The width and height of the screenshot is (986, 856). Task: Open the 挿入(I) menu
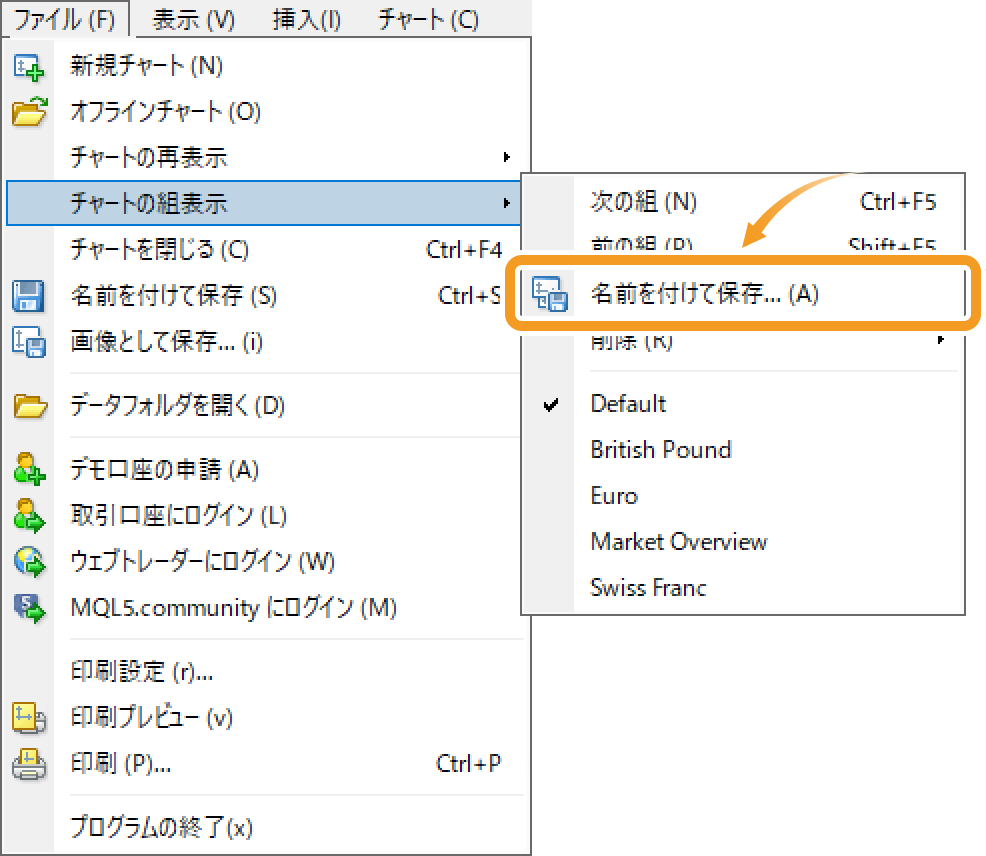click(x=307, y=19)
